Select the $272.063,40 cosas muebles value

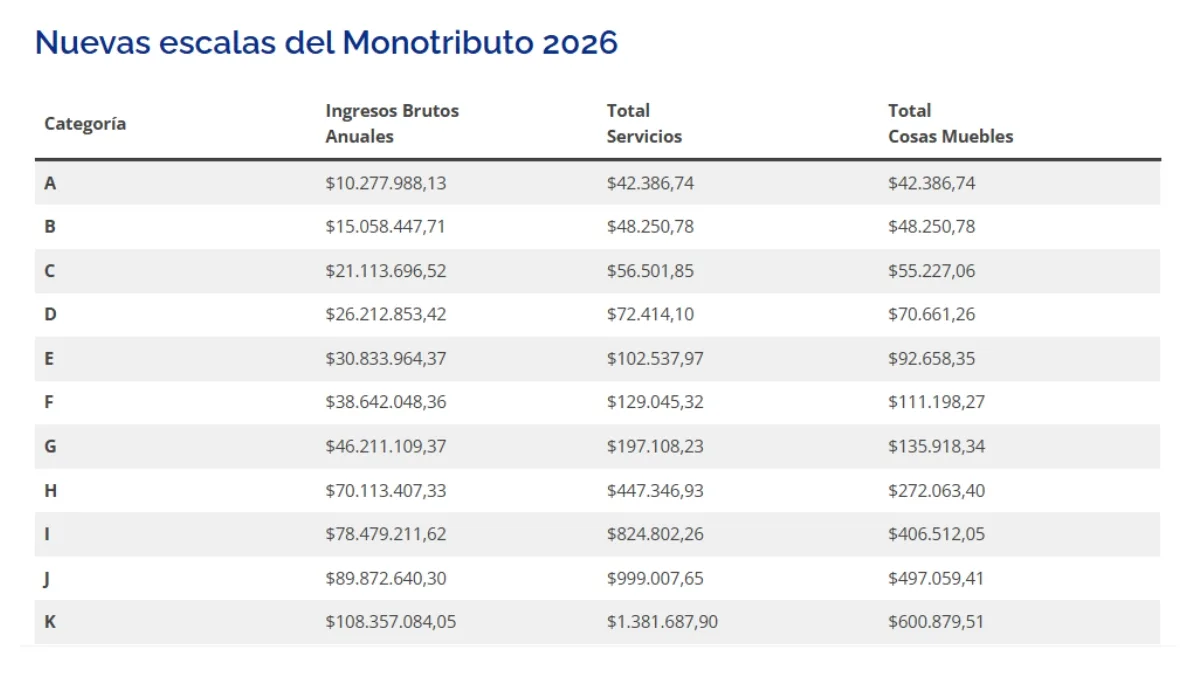tap(936, 490)
